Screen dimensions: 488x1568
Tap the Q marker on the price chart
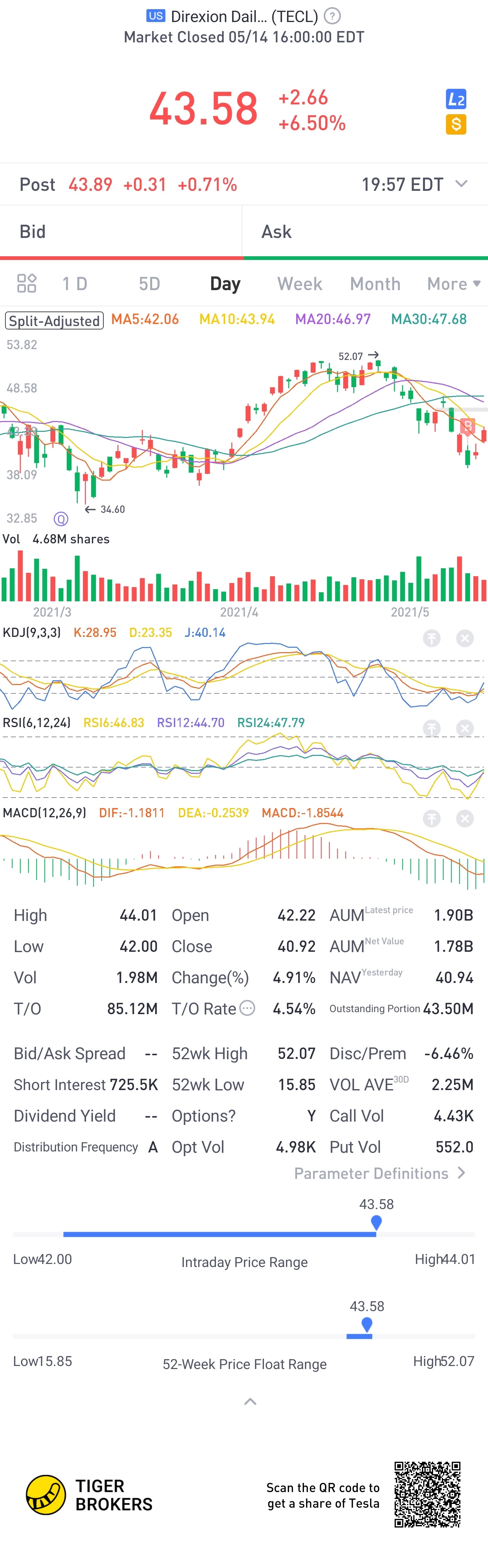coord(61,519)
